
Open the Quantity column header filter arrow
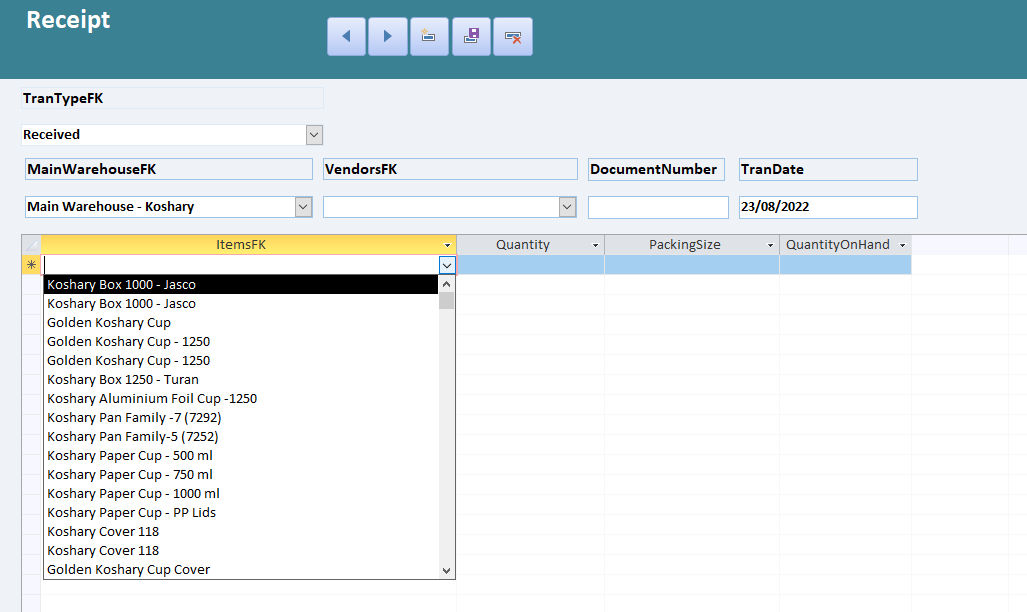[x=595, y=245]
